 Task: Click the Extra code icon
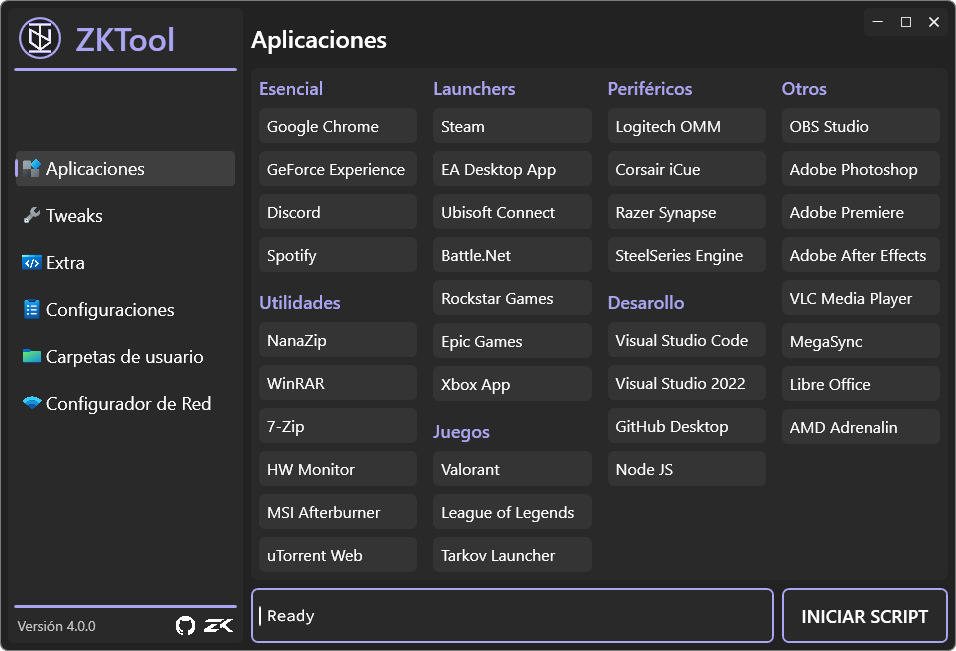coord(31,262)
